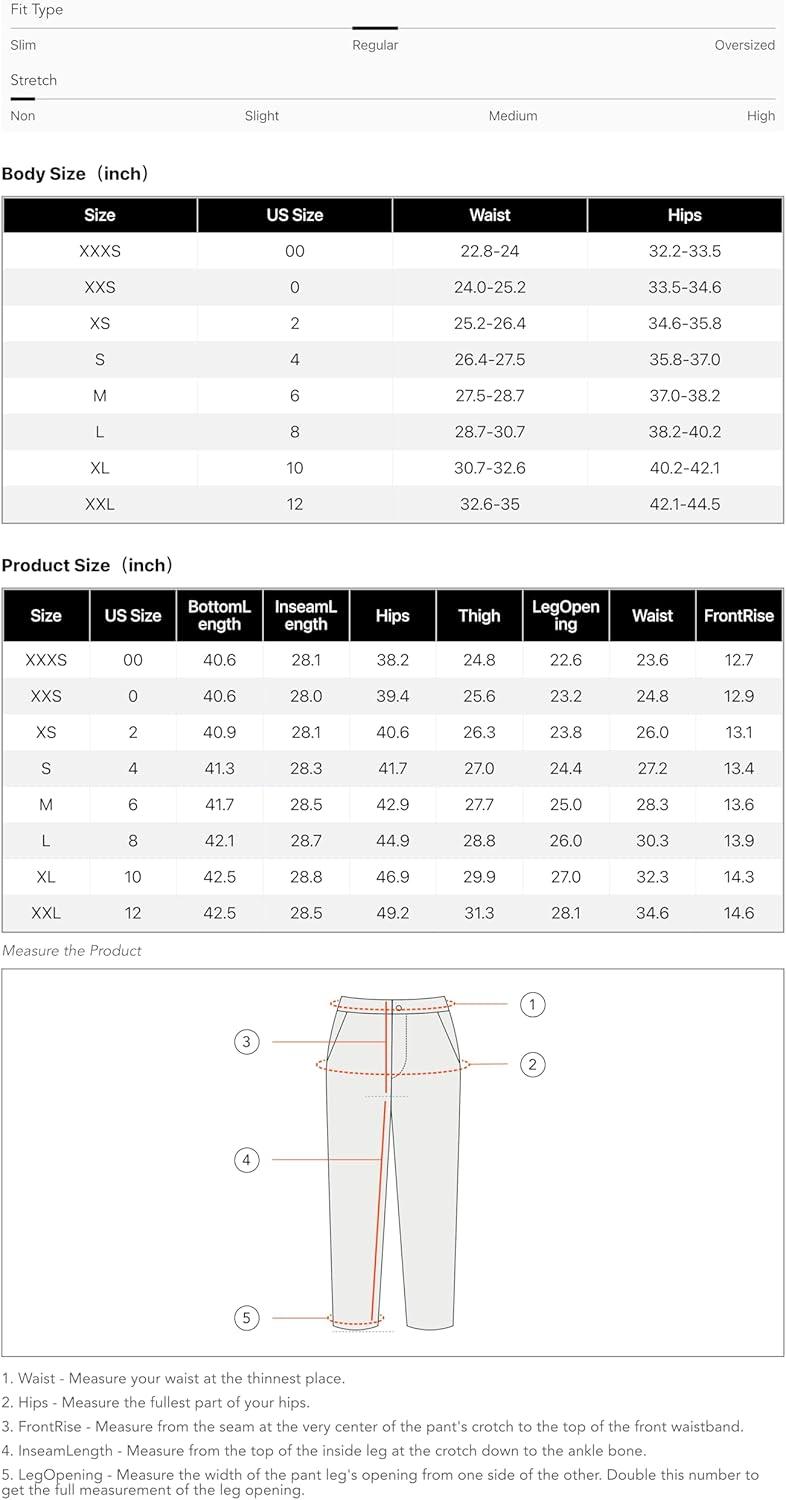Image resolution: width=786 pixels, height=1500 pixels.
Task: Select the Slim fit type label
Action: click(x=23, y=45)
